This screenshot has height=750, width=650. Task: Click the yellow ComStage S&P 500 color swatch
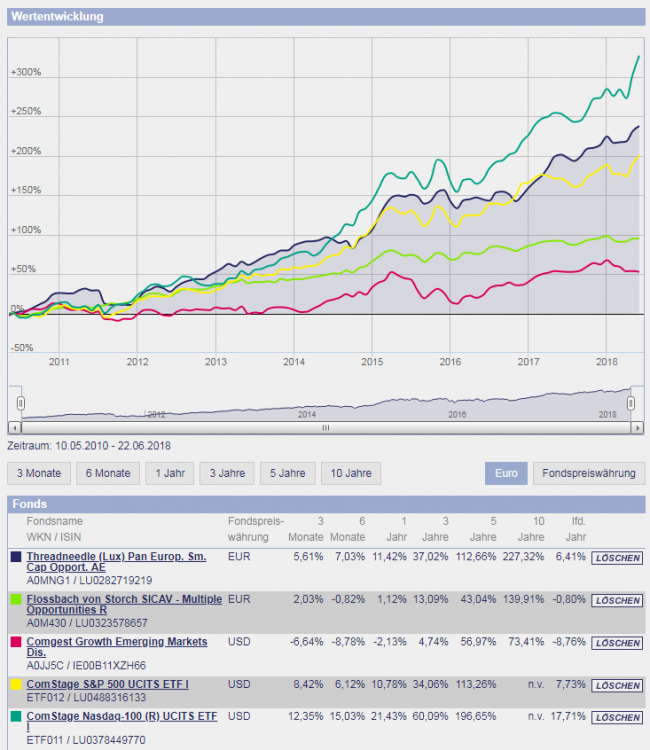16,685
